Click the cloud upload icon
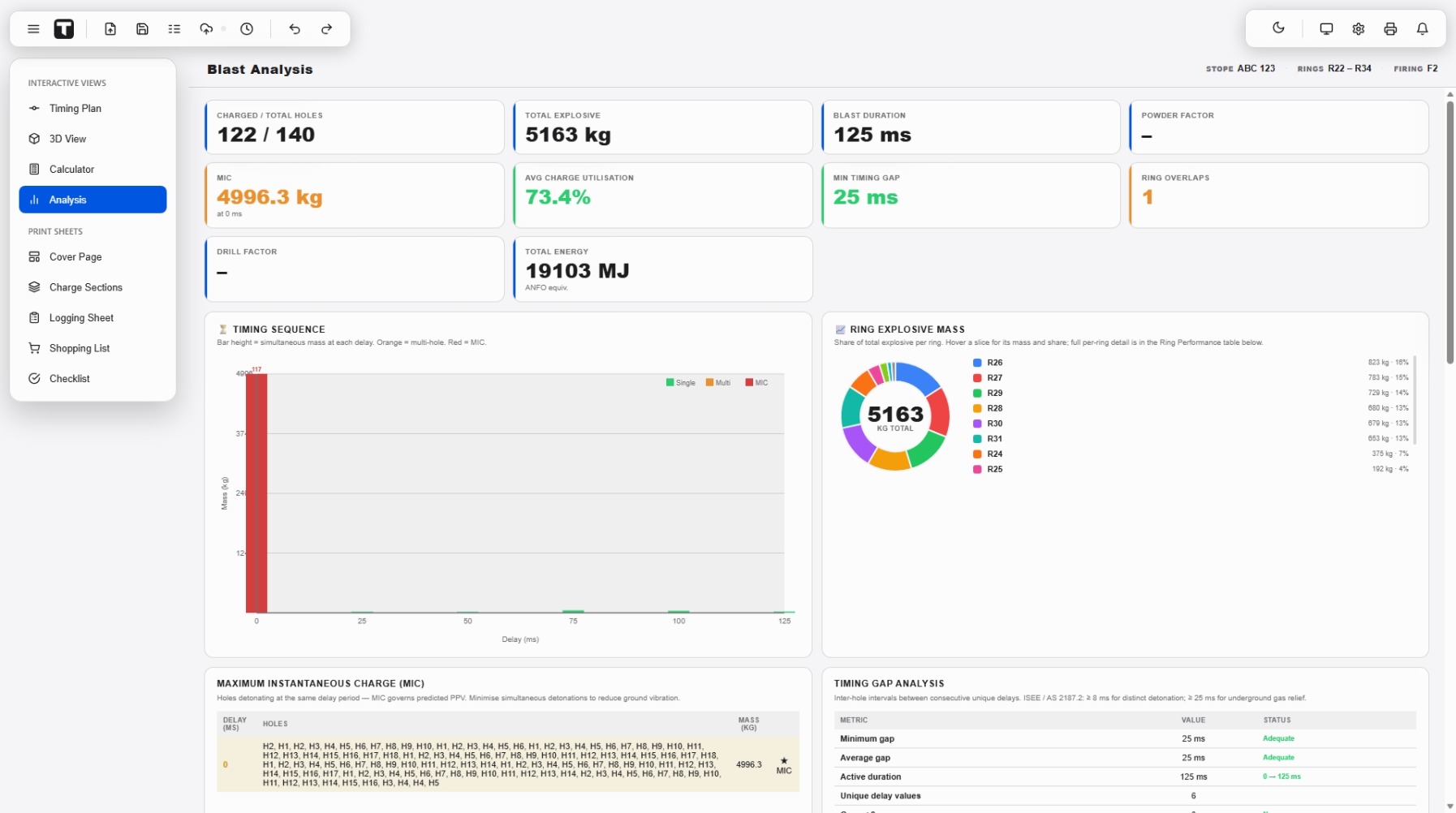The image size is (1456, 813). click(206, 29)
